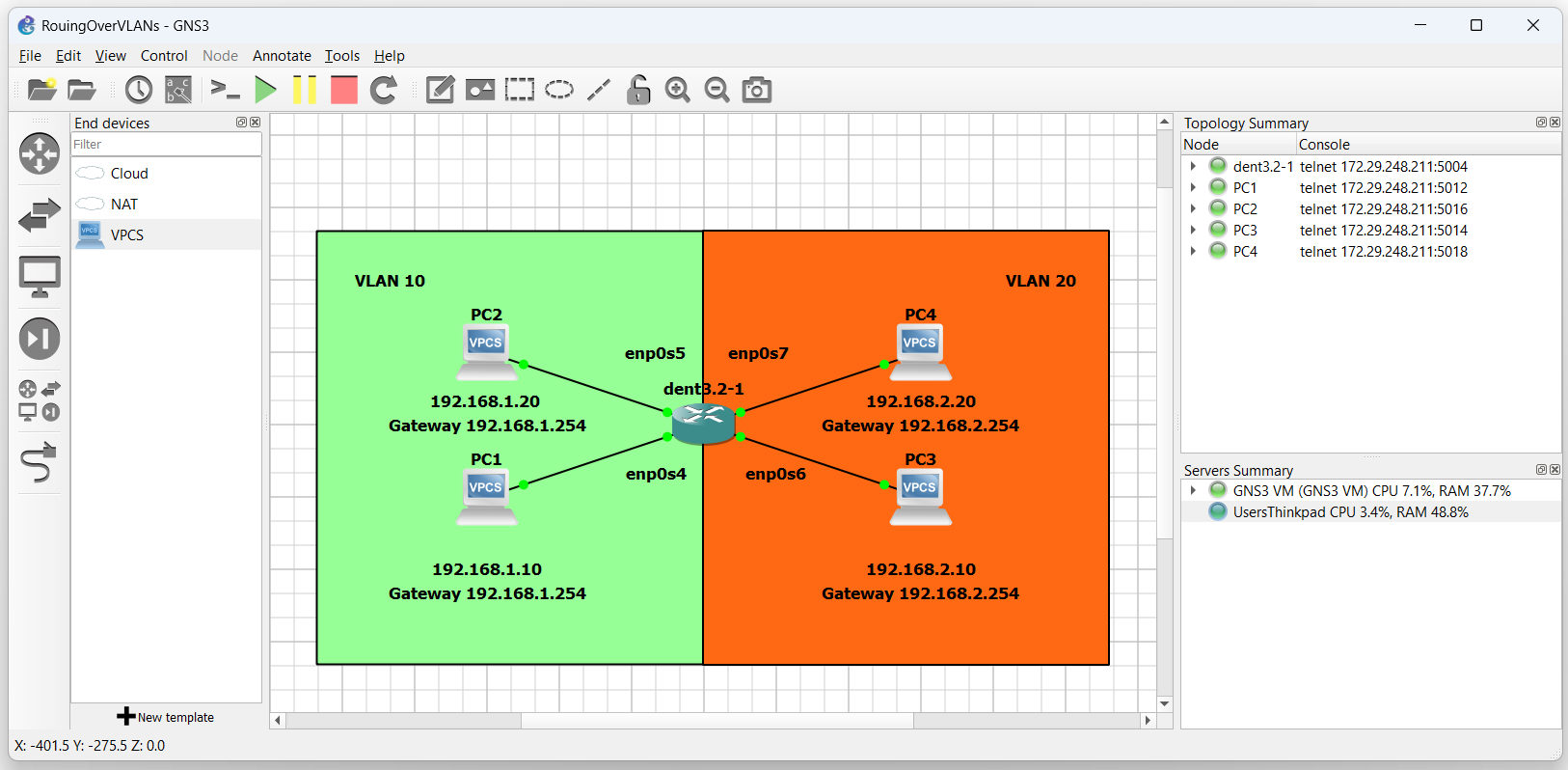Viewport: 1568px width, 770px height.
Task: Open the Help menu
Action: [389, 56]
